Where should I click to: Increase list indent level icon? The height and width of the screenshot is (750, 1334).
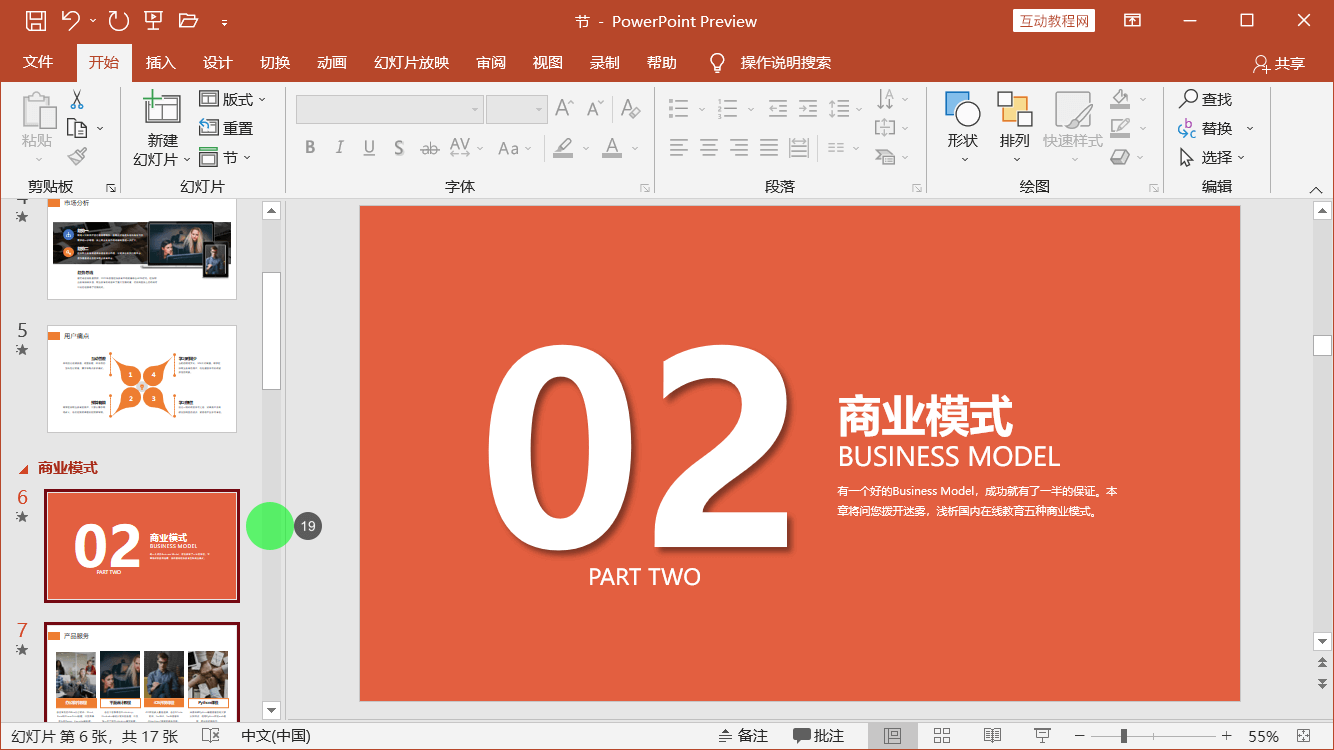(x=808, y=108)
